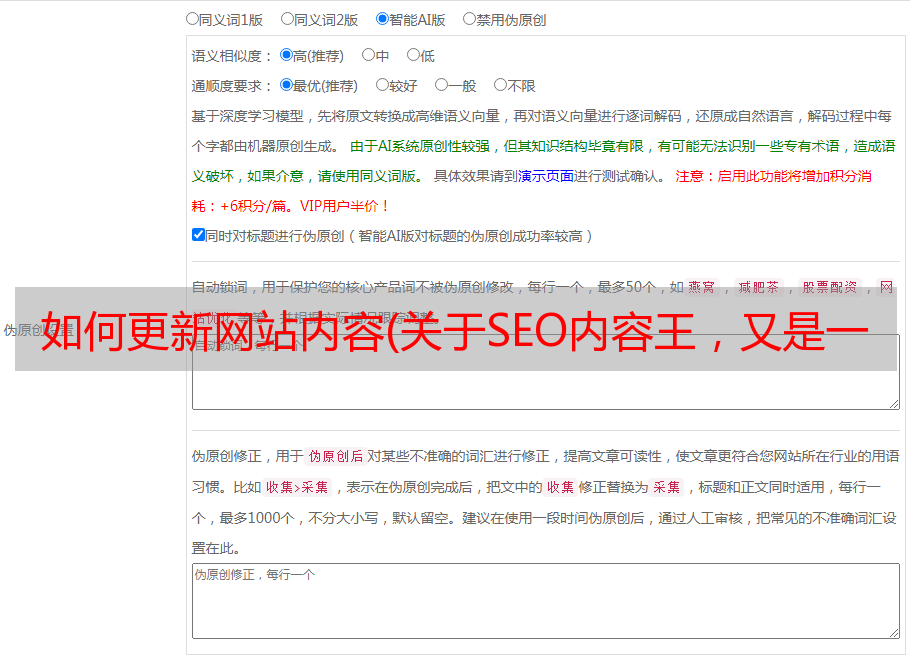Set 通顺度要求 to 不限
The width and height of the screenshot is (911, 658).
click(500, 85)
